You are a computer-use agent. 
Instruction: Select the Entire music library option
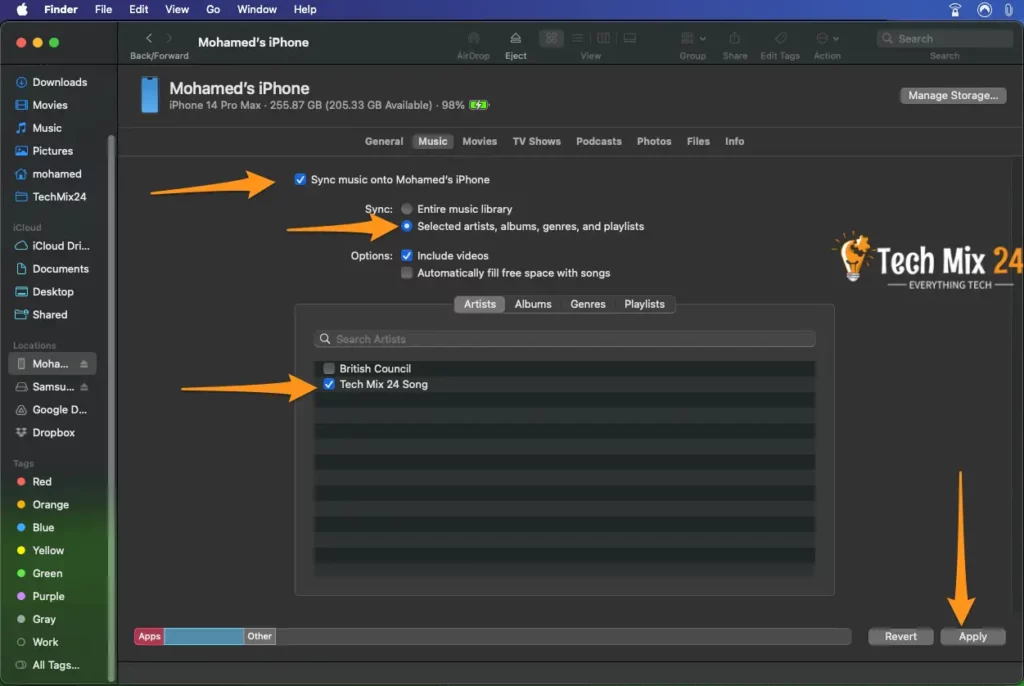click(x=407, y=209)
